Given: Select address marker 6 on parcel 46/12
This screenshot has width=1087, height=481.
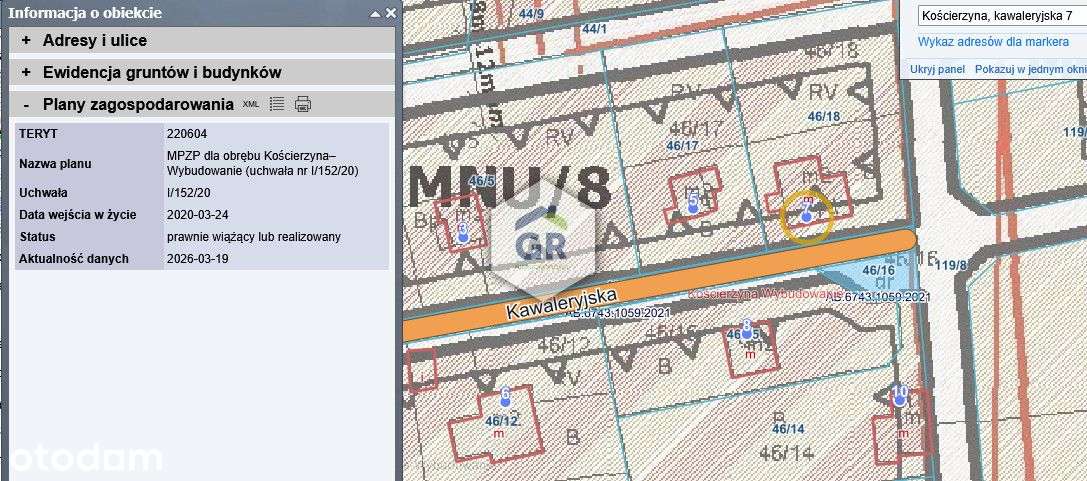Looking at the screenshot, I should (x=505, y=395).
